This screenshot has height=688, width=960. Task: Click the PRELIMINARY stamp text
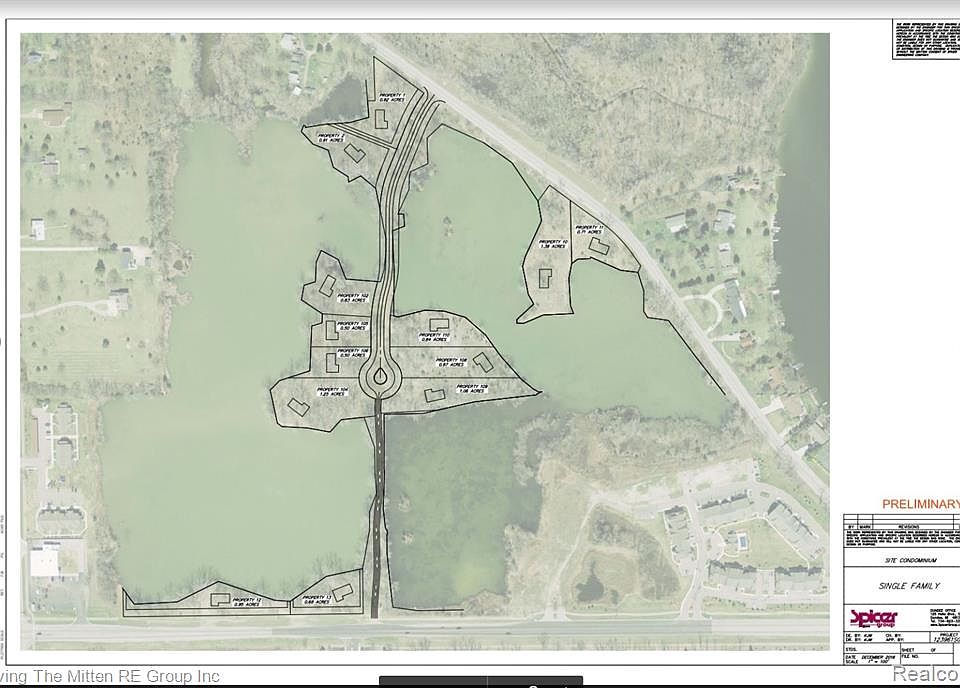[918, 504]
